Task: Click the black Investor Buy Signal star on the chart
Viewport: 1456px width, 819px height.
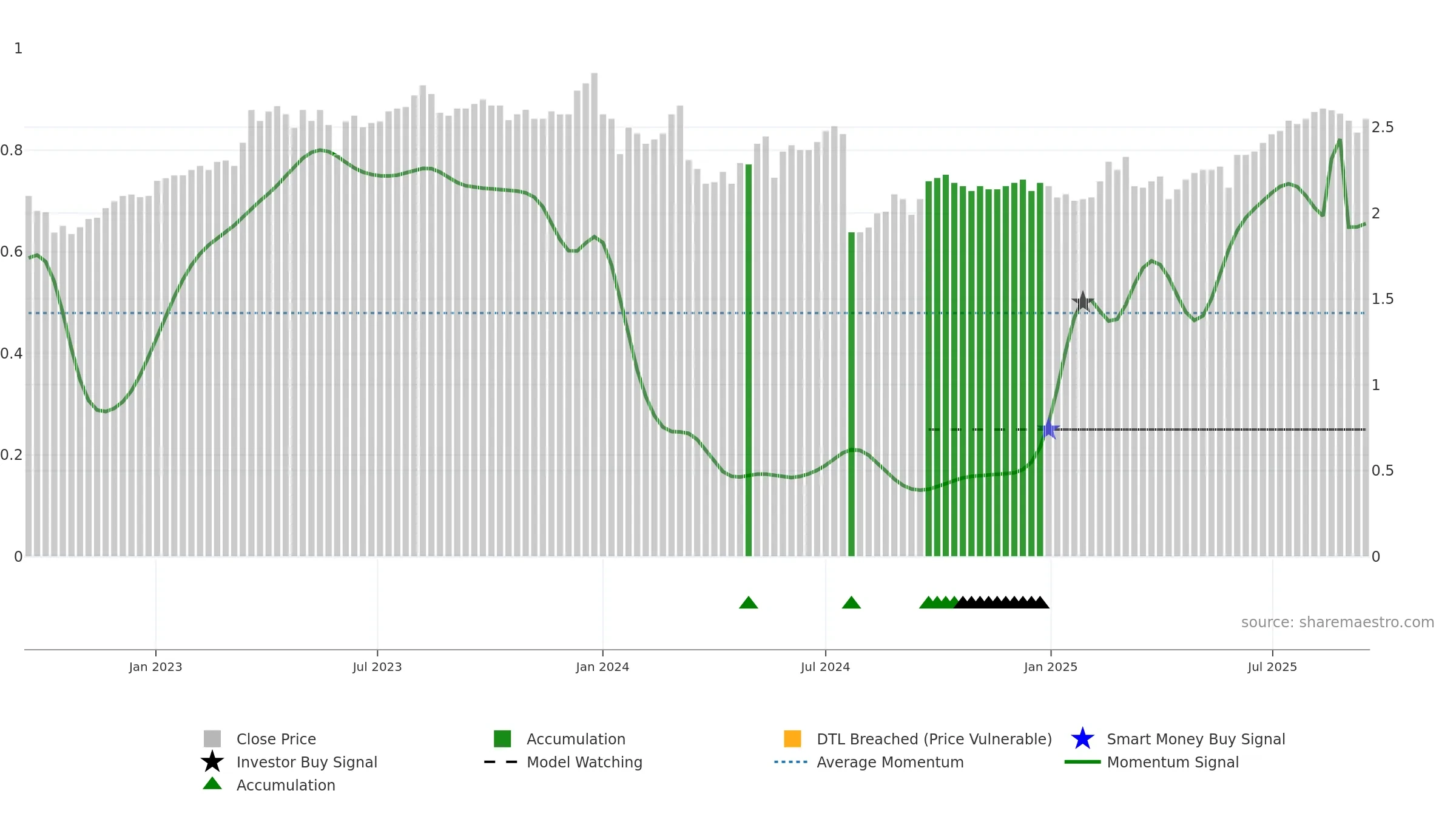Action: coord(1083,302)
